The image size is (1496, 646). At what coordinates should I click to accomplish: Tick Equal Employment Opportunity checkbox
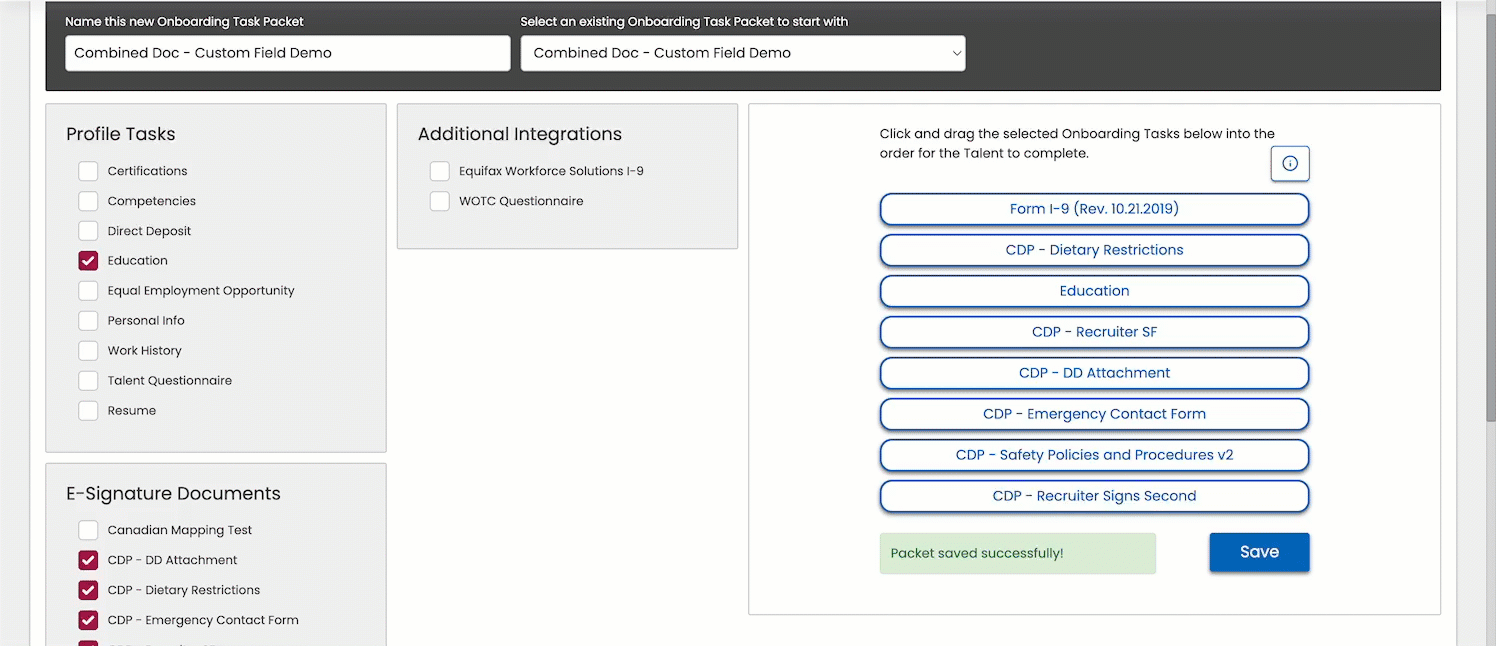click(x=89, y=291)
